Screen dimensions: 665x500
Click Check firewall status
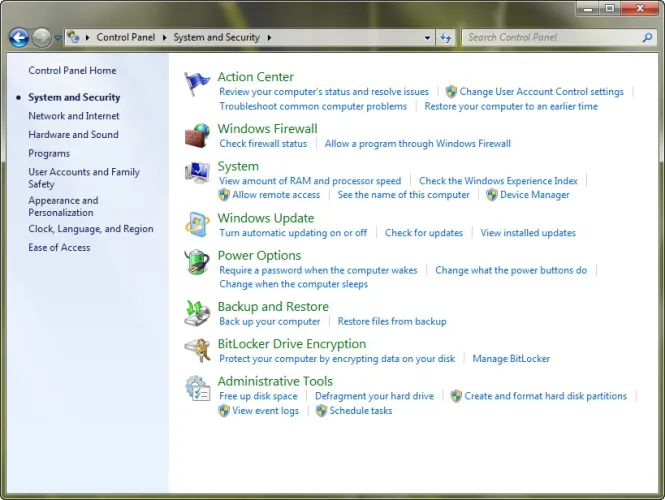click(x=263, y=143)
